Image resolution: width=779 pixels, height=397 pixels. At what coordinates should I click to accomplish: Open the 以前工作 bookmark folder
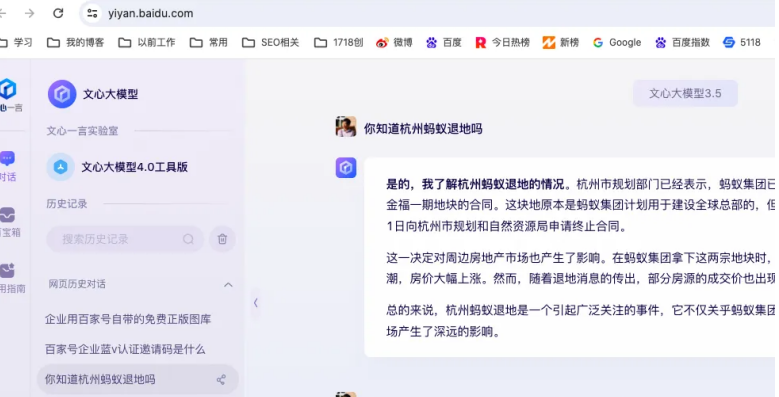pyautogui.click(x=147, y=43)
